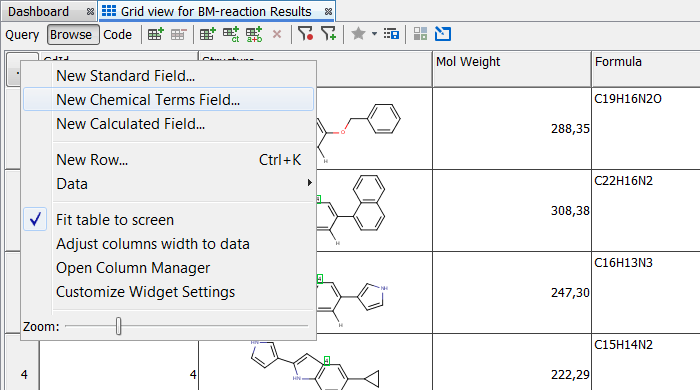
Task: Click Customize Widget Settings
Action: click(x=168, y=292)
